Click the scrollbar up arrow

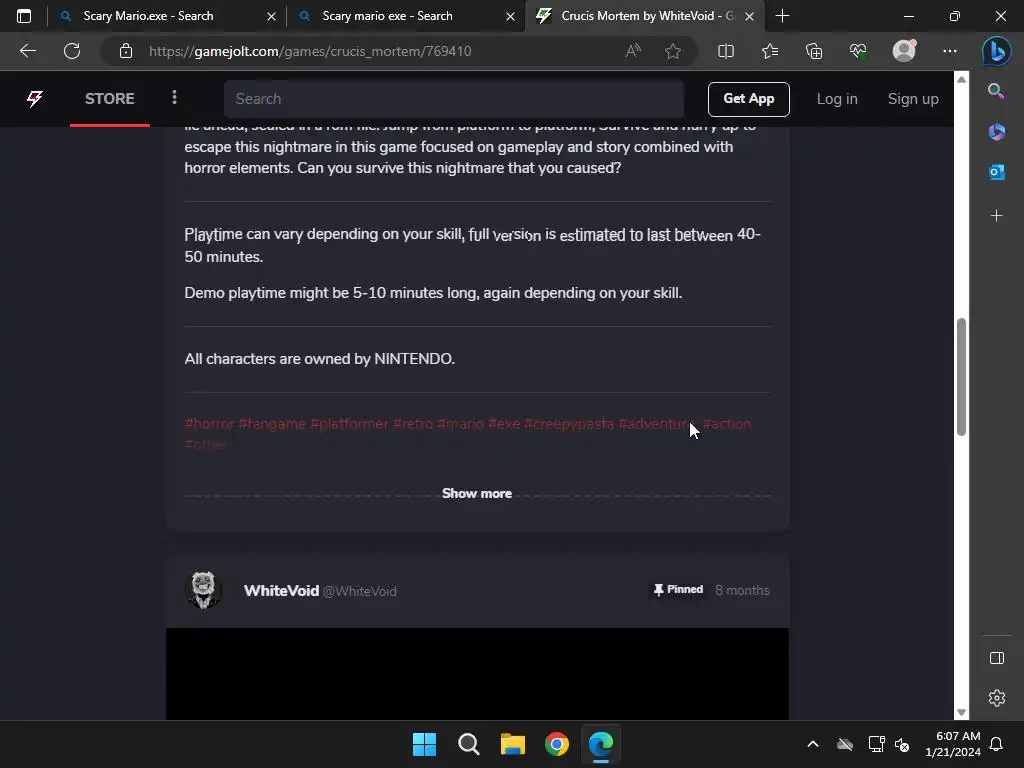[961, 79]
